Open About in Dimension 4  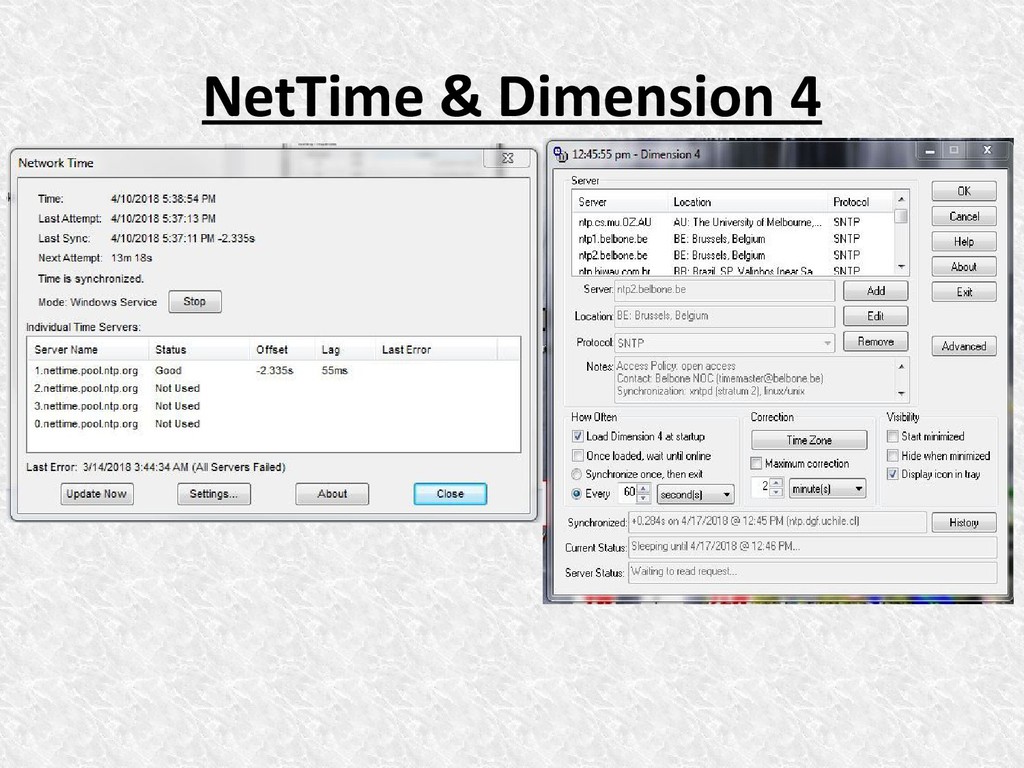(964, 266)
